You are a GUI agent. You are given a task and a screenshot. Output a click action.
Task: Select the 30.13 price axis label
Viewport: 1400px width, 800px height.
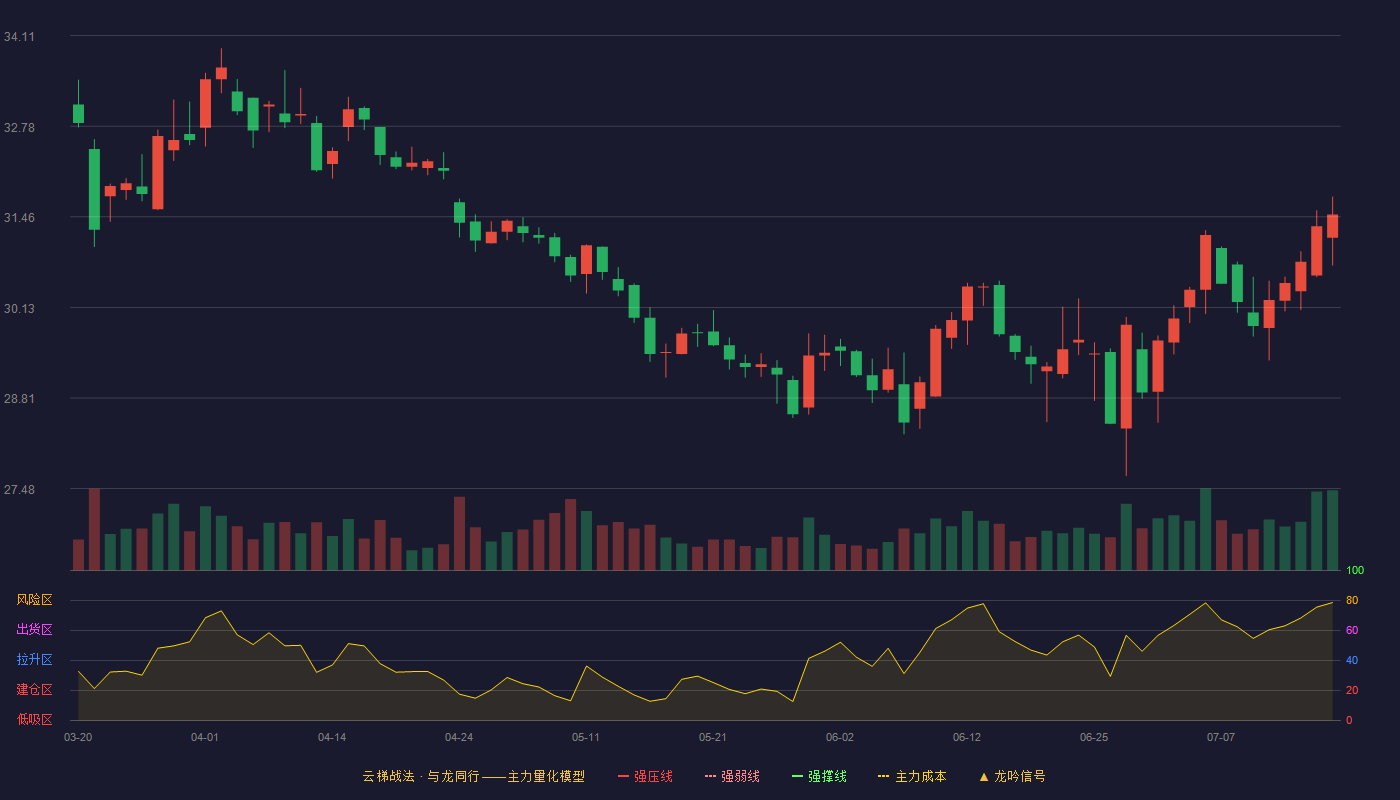(19, 309)
